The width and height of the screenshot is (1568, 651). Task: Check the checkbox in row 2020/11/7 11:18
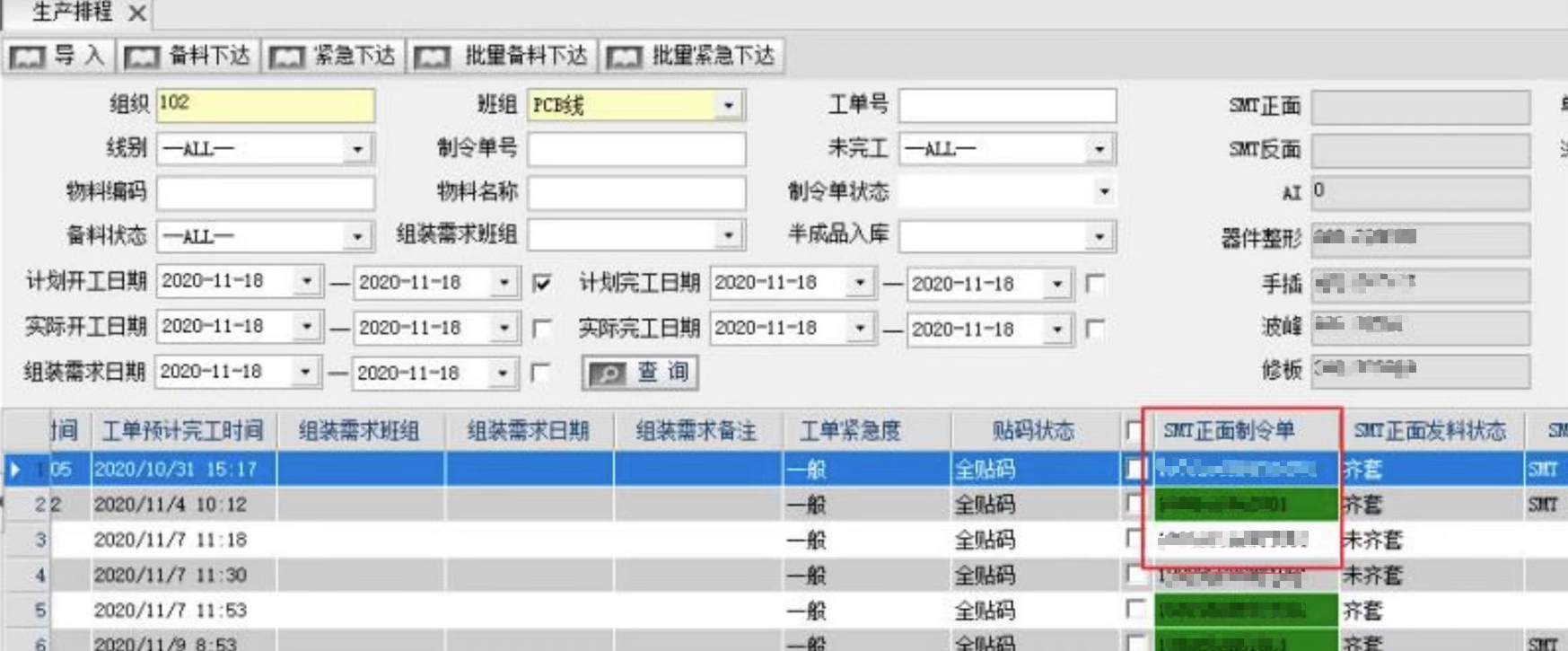[1134, 539]
